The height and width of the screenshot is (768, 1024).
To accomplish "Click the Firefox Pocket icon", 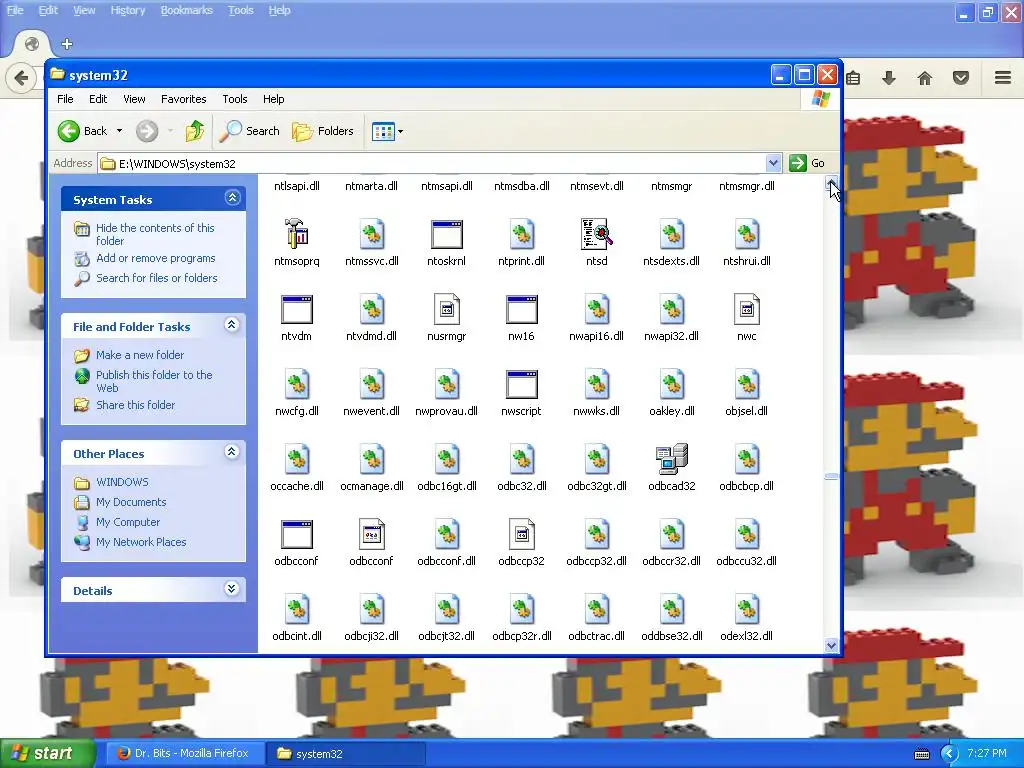I will tap(961, 78).
